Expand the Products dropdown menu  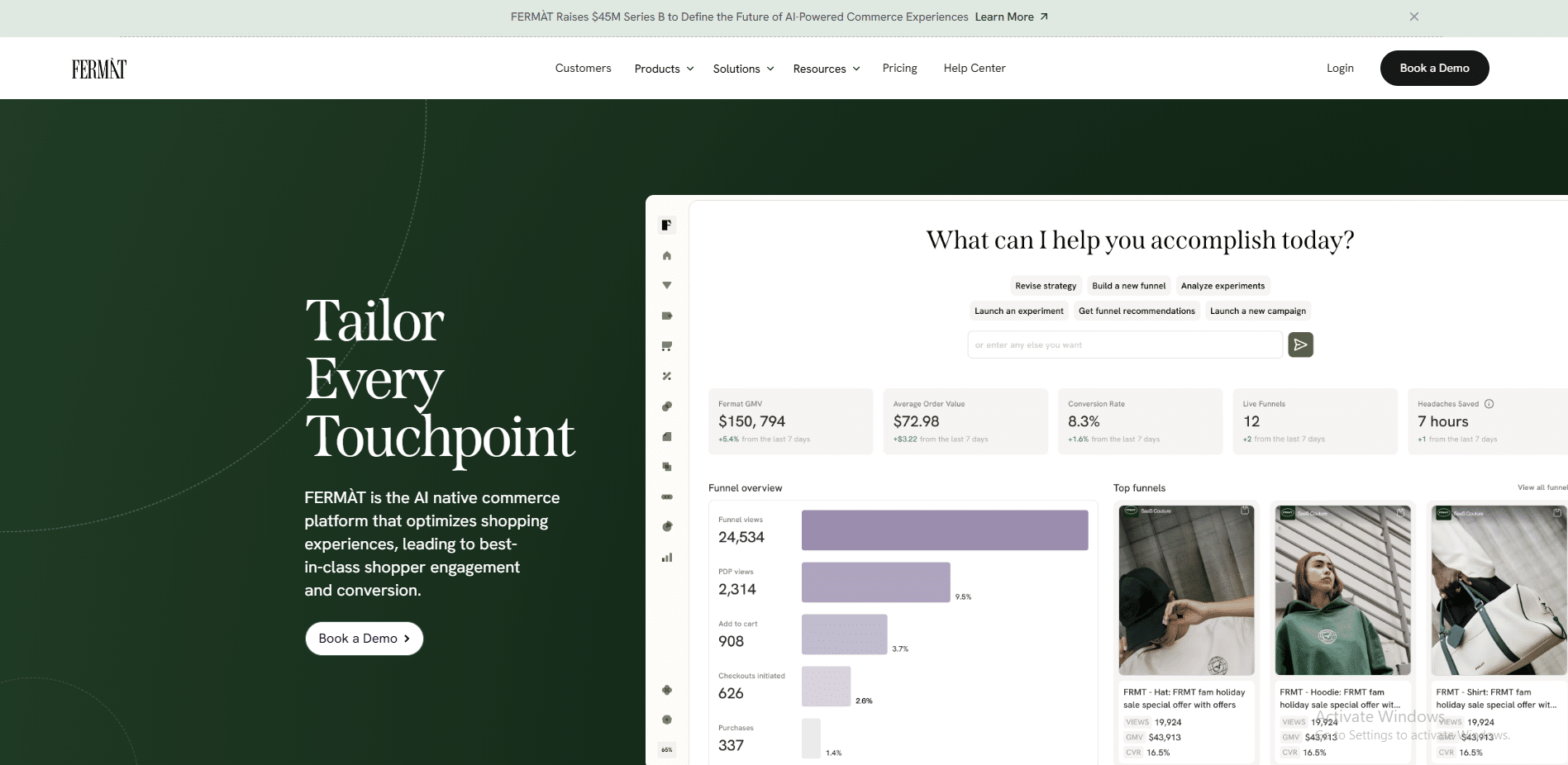pyautogui.click(x=664, y=69)
